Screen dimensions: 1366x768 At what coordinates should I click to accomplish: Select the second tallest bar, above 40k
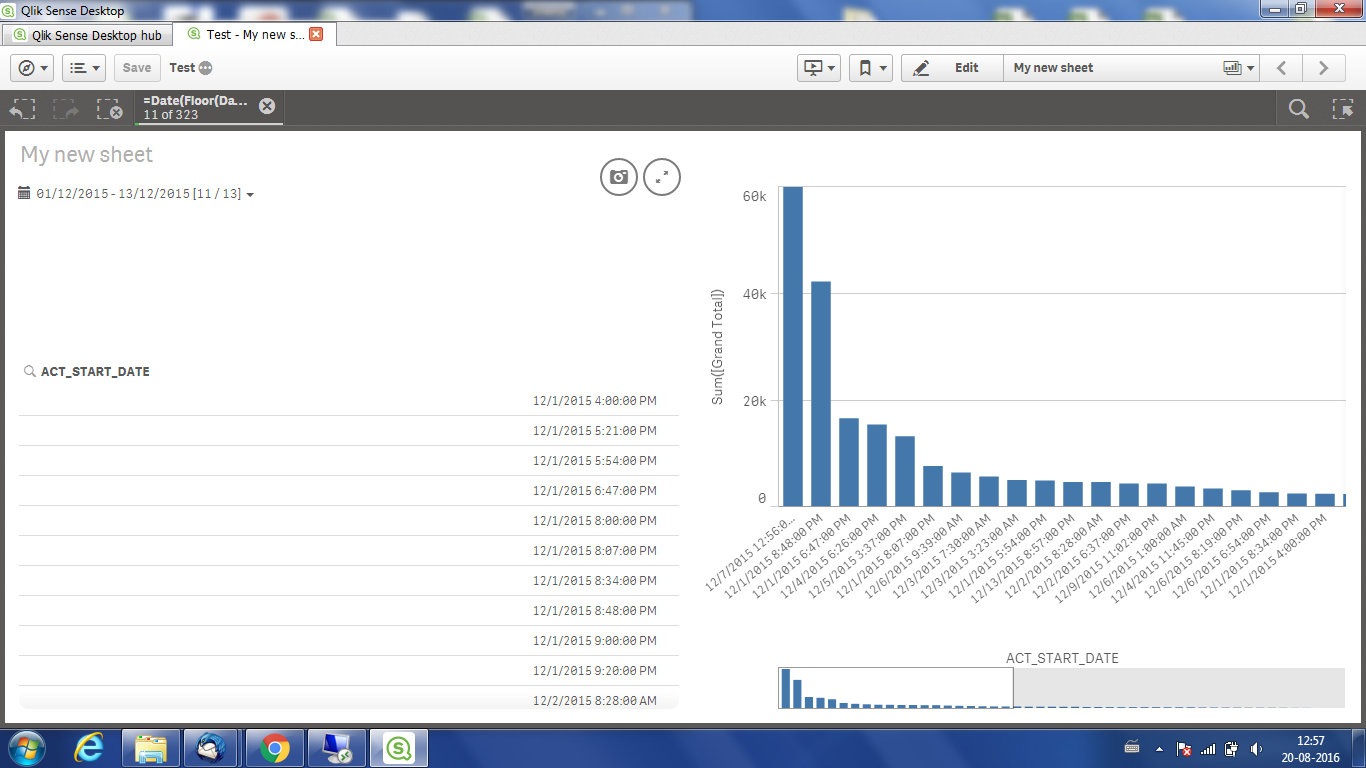(x=820, y=394)
